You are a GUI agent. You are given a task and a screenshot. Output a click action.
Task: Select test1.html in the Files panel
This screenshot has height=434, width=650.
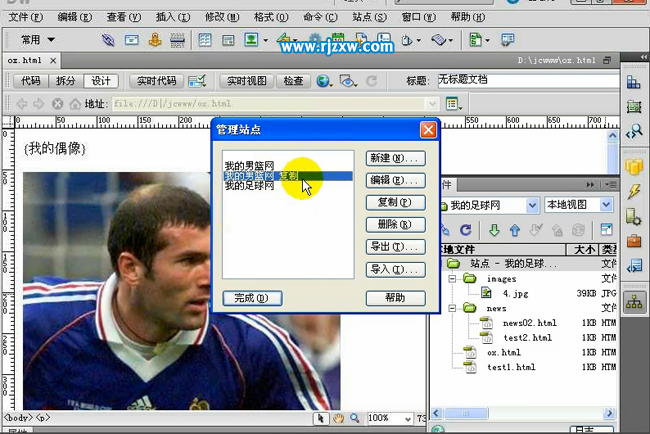point(511,367)
